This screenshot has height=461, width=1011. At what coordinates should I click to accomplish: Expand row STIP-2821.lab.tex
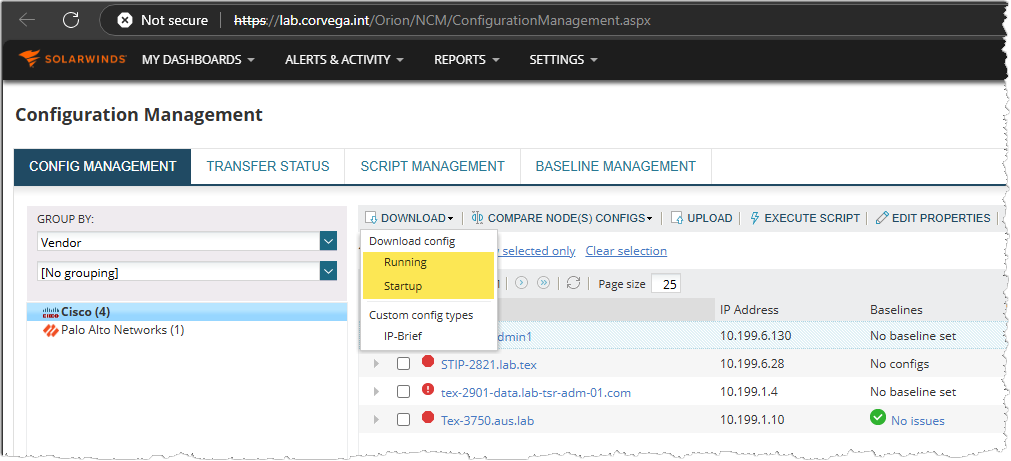(377, 364)
